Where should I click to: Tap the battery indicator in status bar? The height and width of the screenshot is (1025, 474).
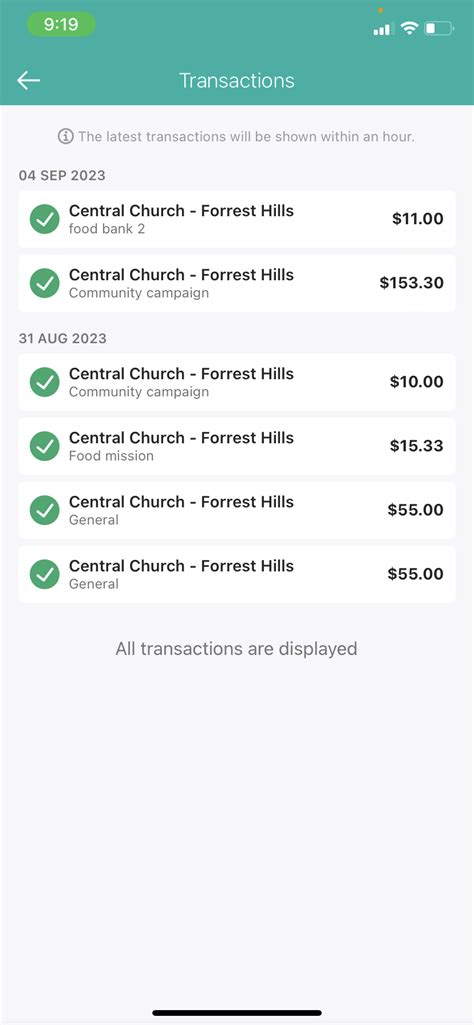(x=439, y=28)
